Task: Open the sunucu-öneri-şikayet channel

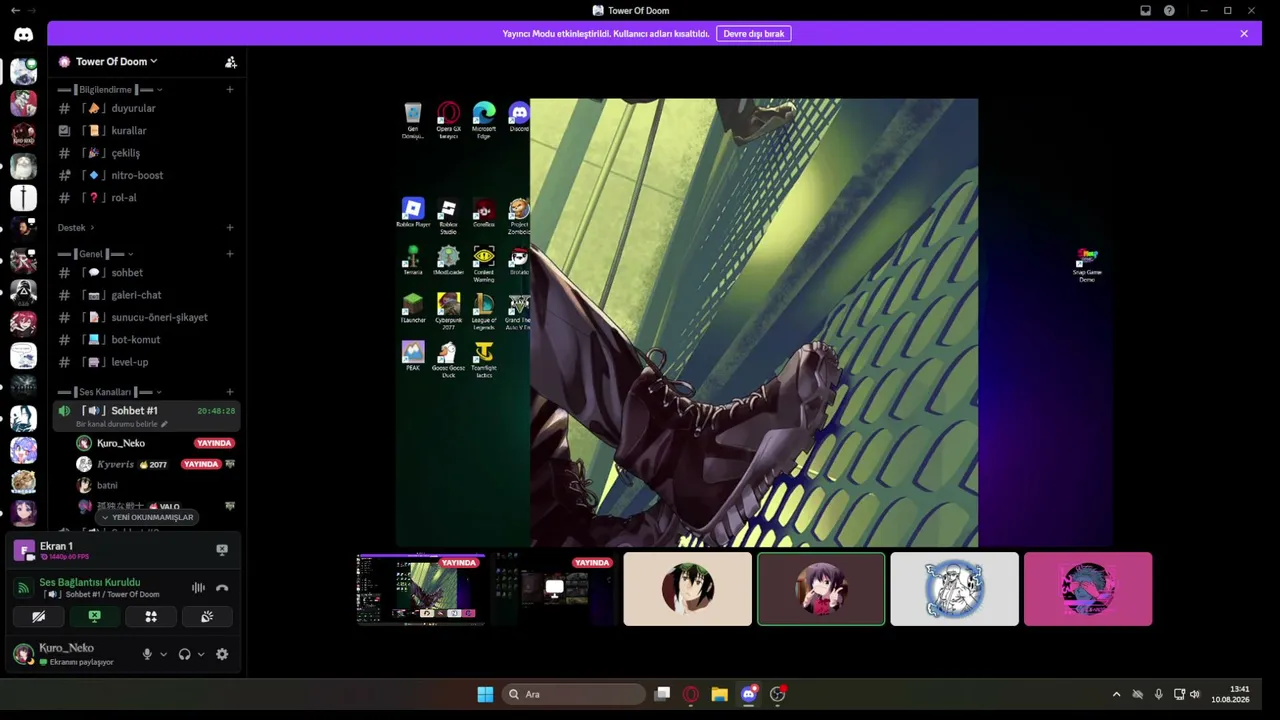Action: pos(147,317)
